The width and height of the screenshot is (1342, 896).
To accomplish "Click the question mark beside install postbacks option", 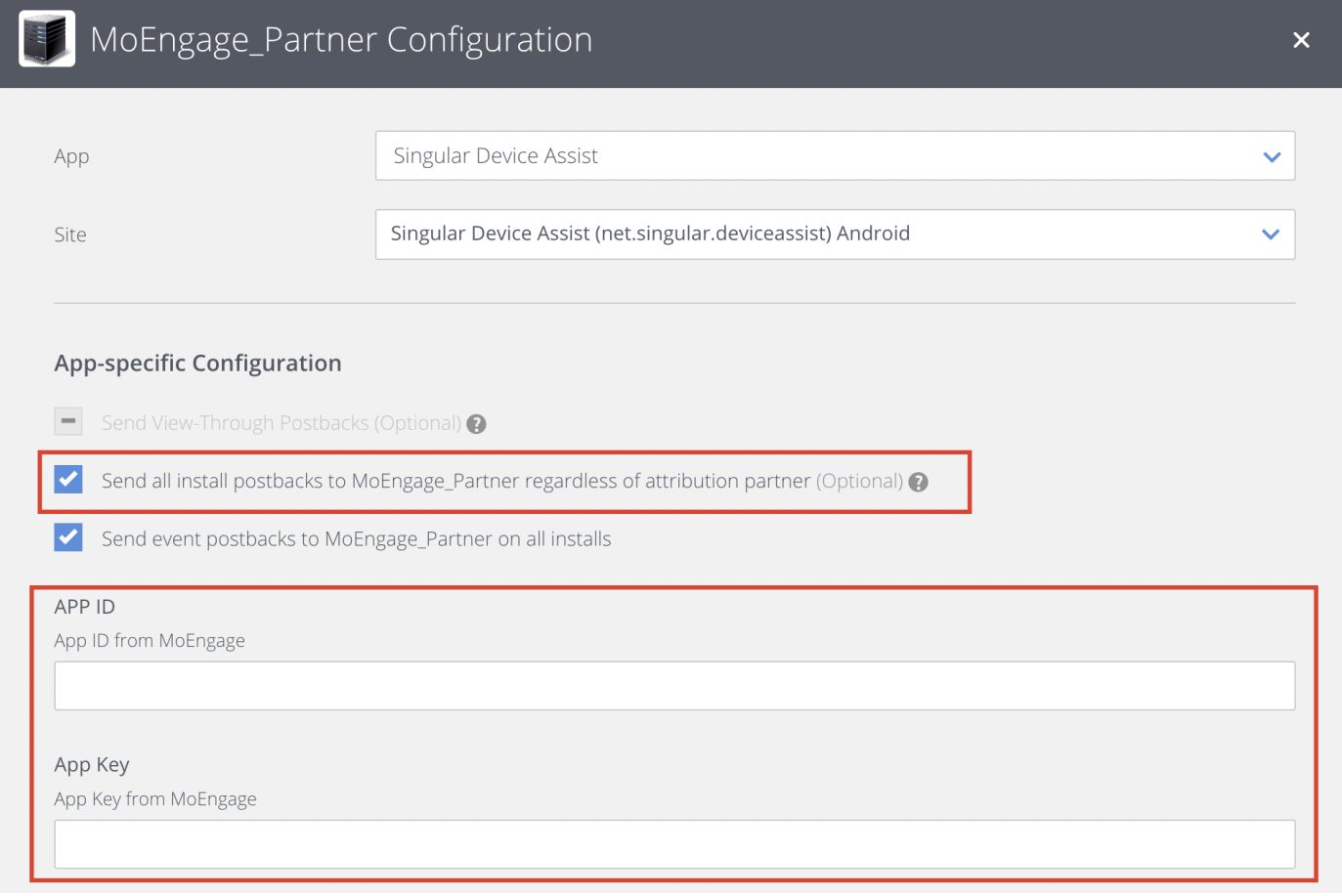I will pos(917,481).
